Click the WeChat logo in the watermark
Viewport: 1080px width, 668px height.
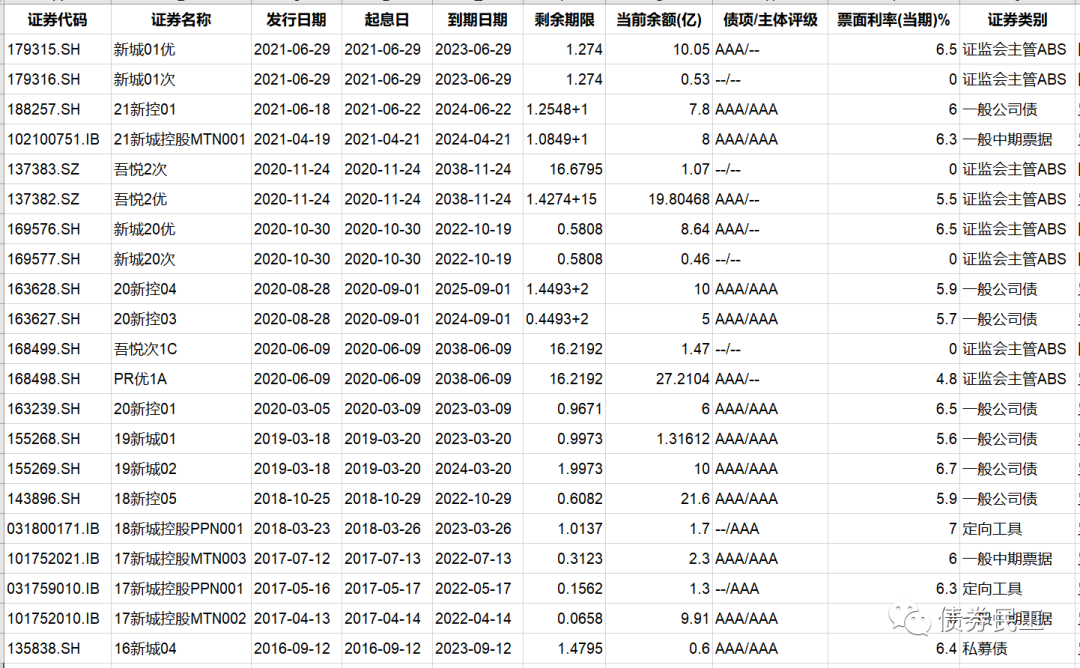[909, 621]
